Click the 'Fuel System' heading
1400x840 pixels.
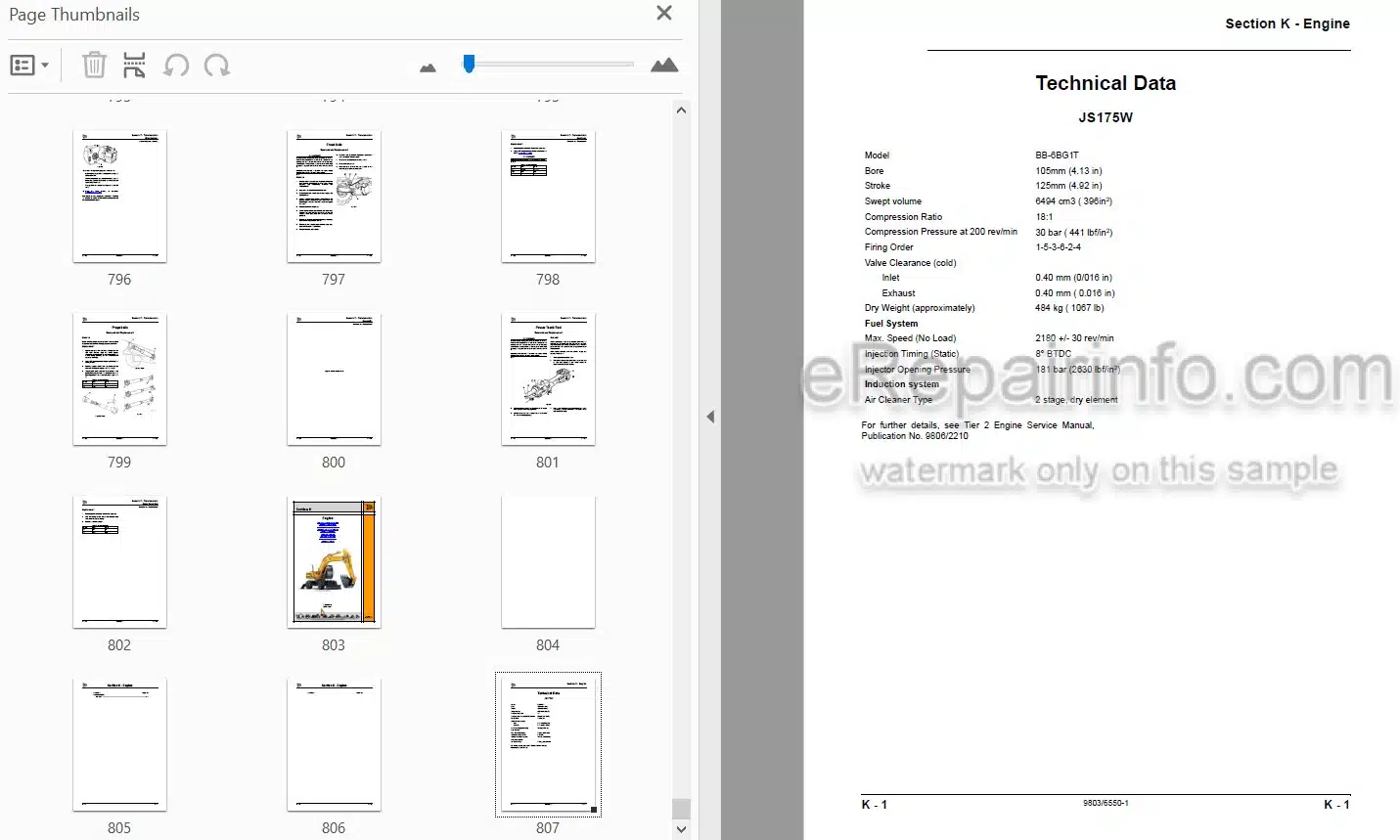(x=891, y=324)
